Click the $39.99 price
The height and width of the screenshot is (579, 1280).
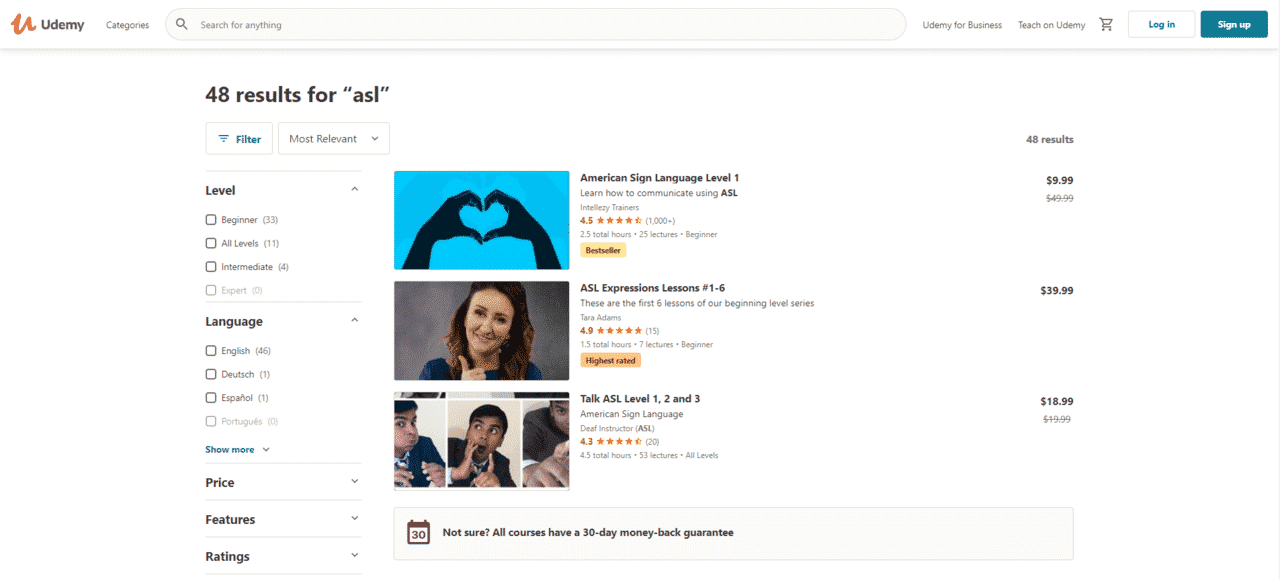1057,291
